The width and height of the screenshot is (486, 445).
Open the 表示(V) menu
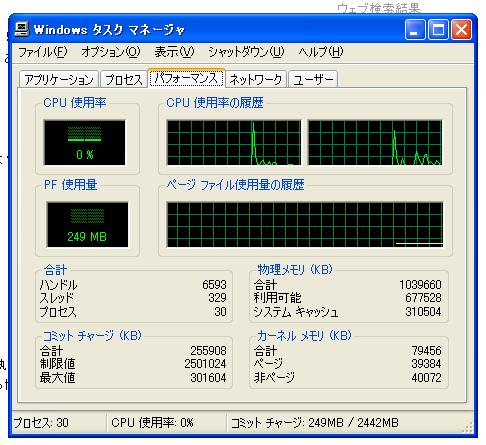(174, 52)
